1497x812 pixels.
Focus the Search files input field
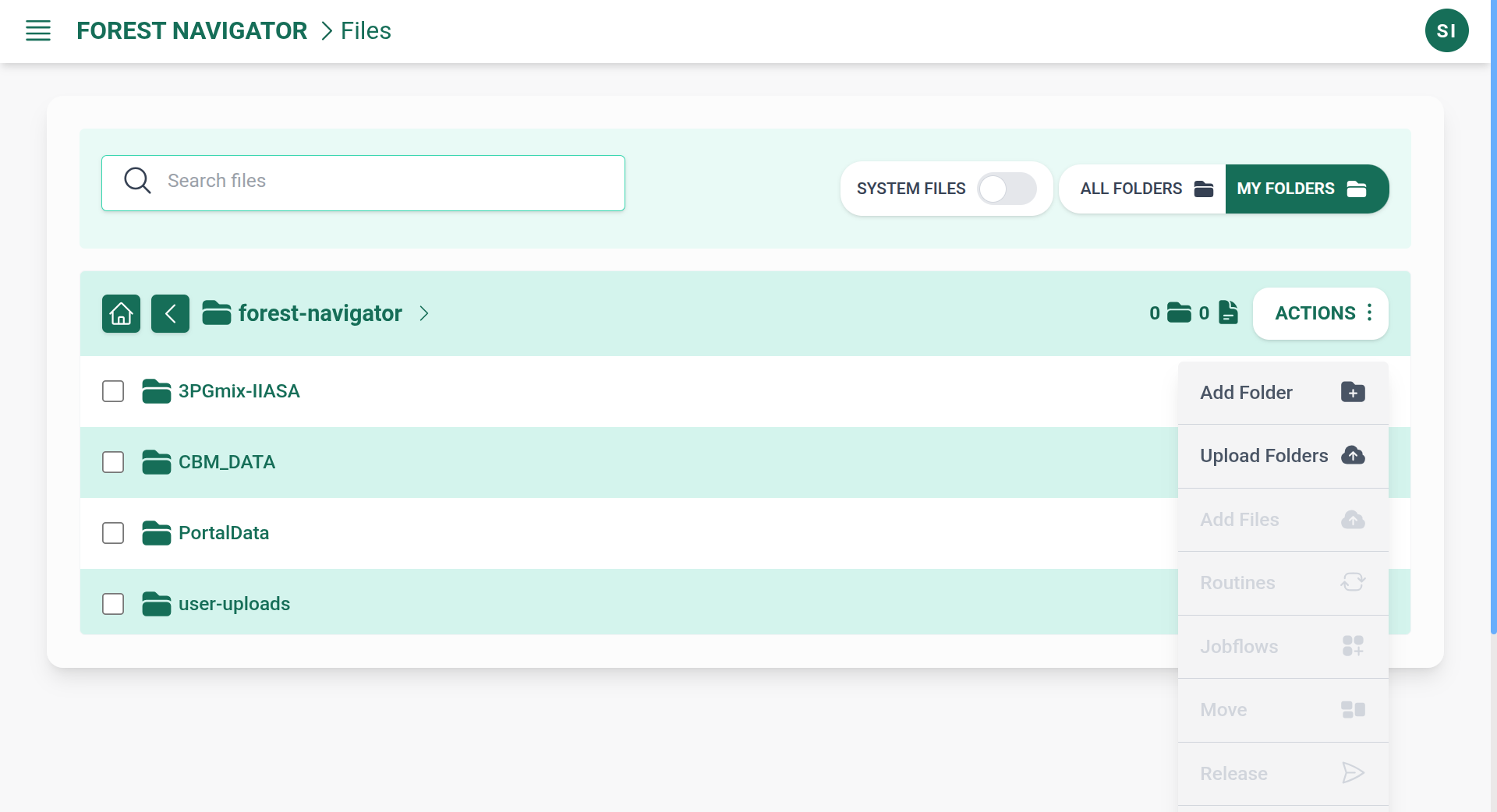(x=363, y=183)
